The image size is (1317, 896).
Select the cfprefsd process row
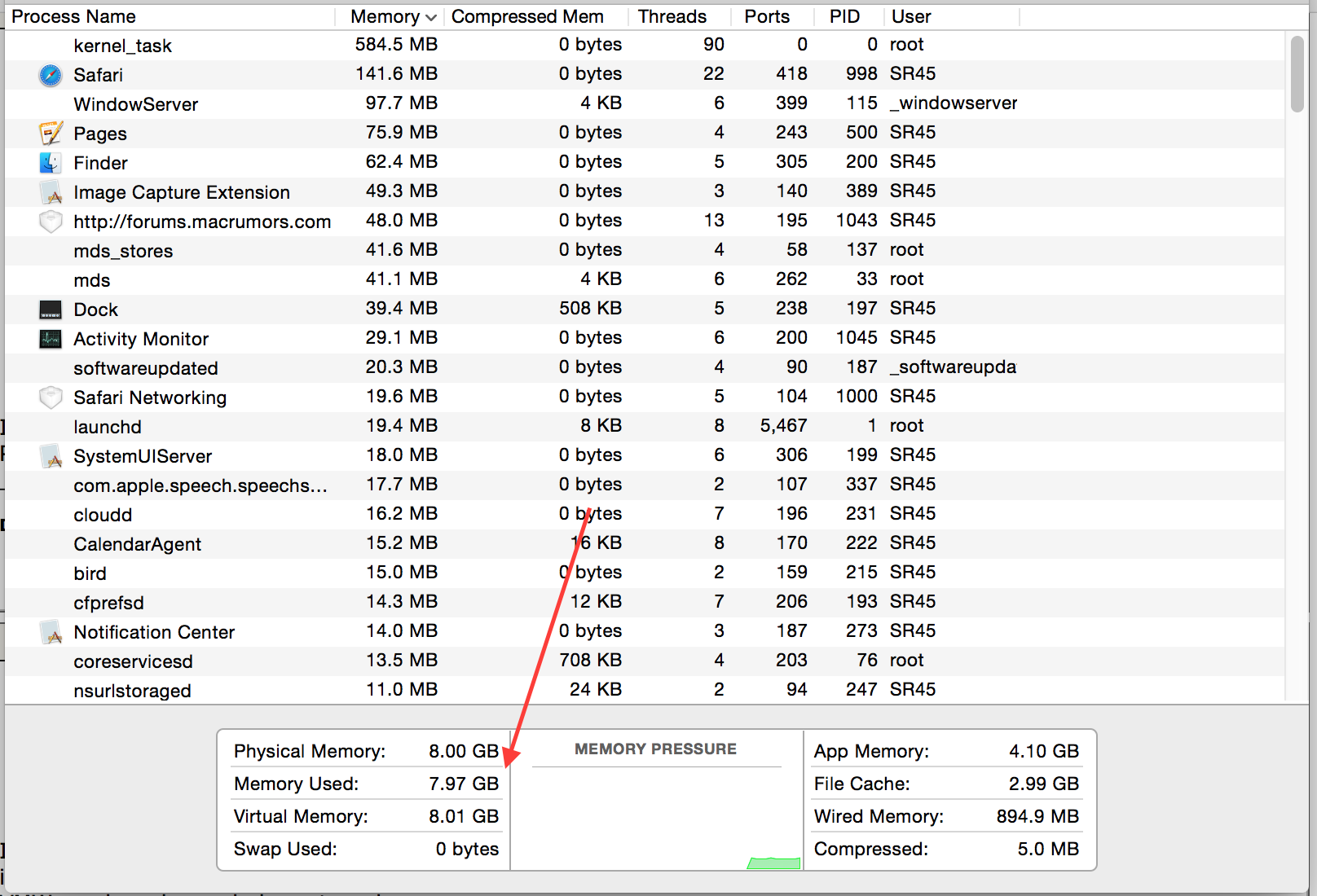tap(645, 603)
